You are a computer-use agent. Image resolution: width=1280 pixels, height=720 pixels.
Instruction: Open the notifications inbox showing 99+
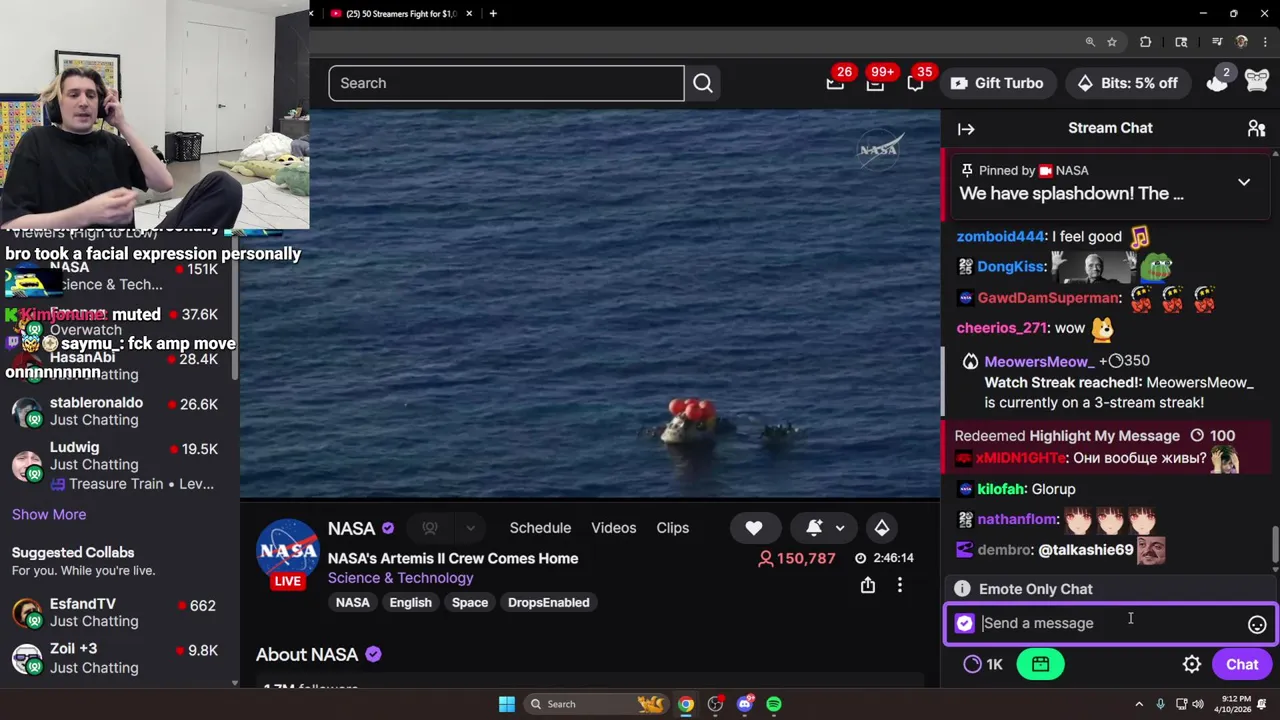pos(875,83)
